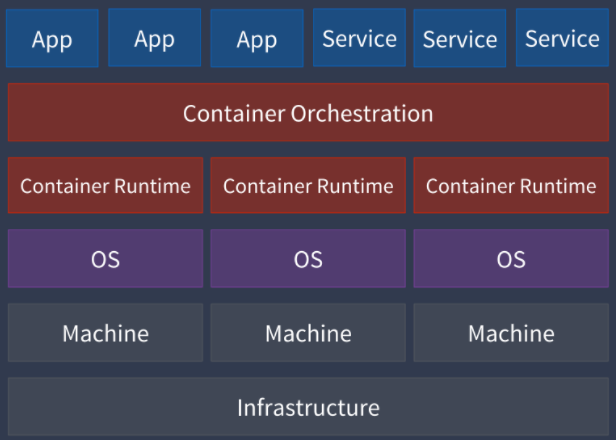Select the first Service box
This screenshot has width=616, height=440.
coord(359,39)
